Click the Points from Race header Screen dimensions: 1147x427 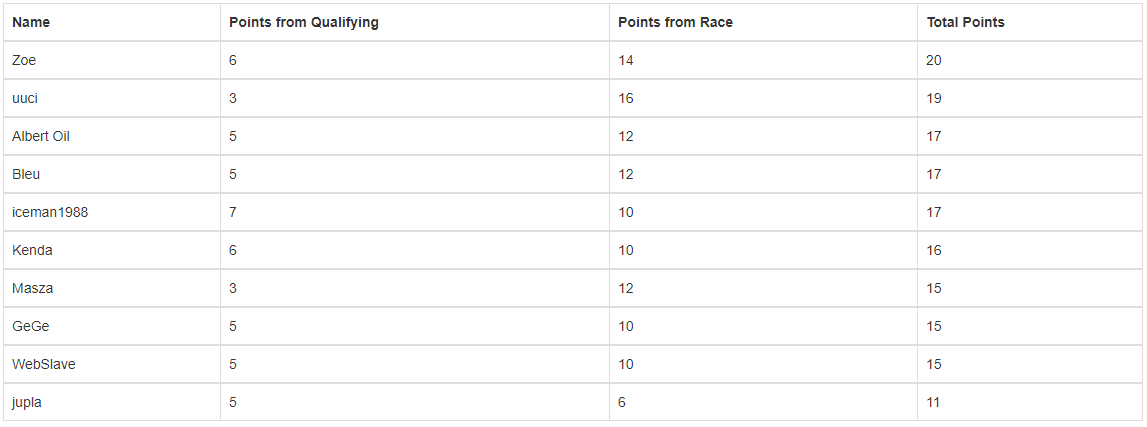click(x=675, y=22)
